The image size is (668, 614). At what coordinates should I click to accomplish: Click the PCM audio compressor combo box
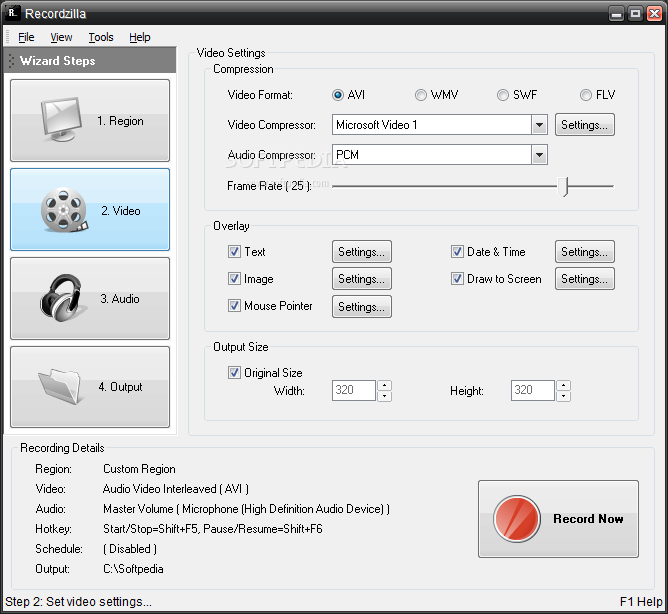click(x=440, y=155)
